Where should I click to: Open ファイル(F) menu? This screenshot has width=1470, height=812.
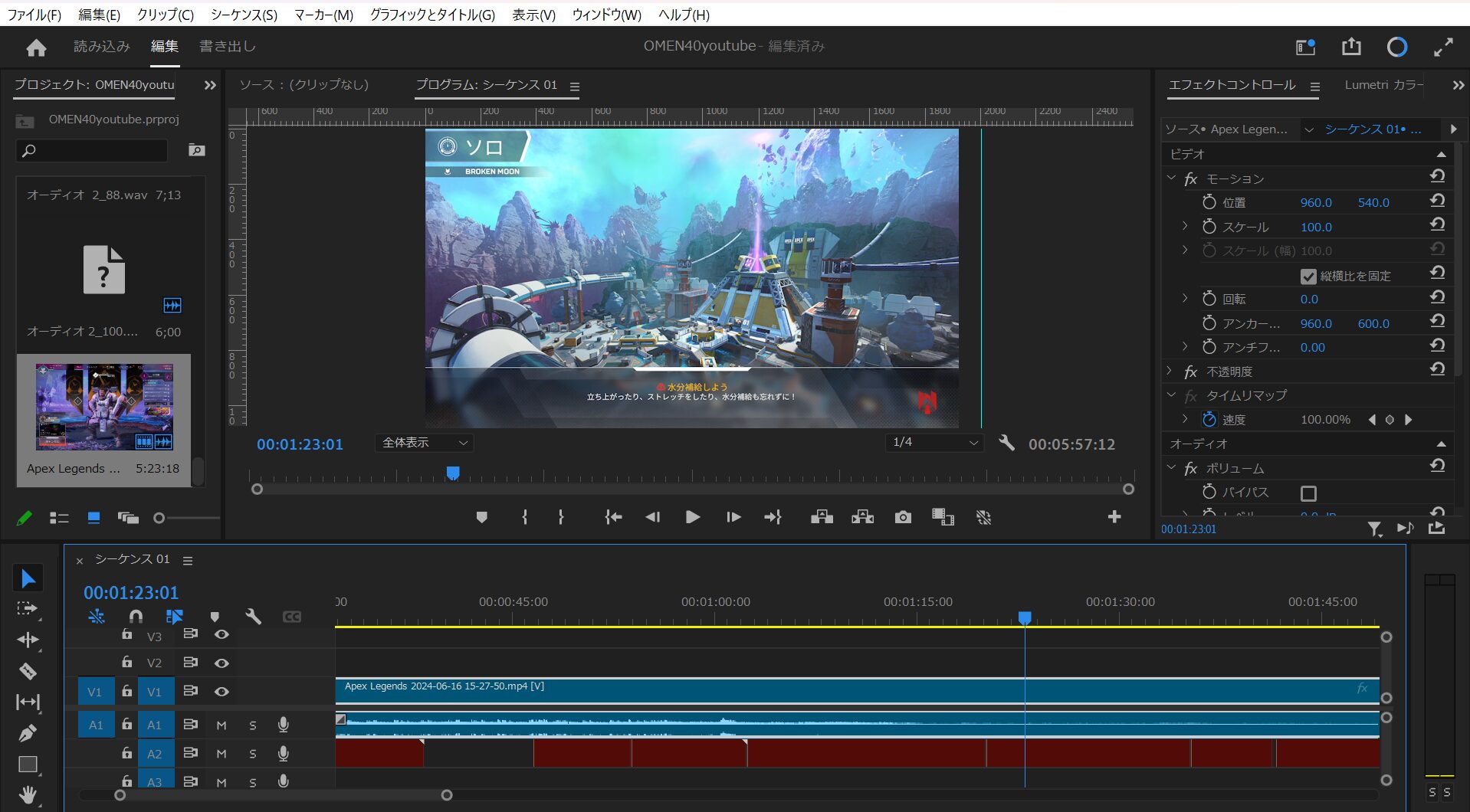34,15
